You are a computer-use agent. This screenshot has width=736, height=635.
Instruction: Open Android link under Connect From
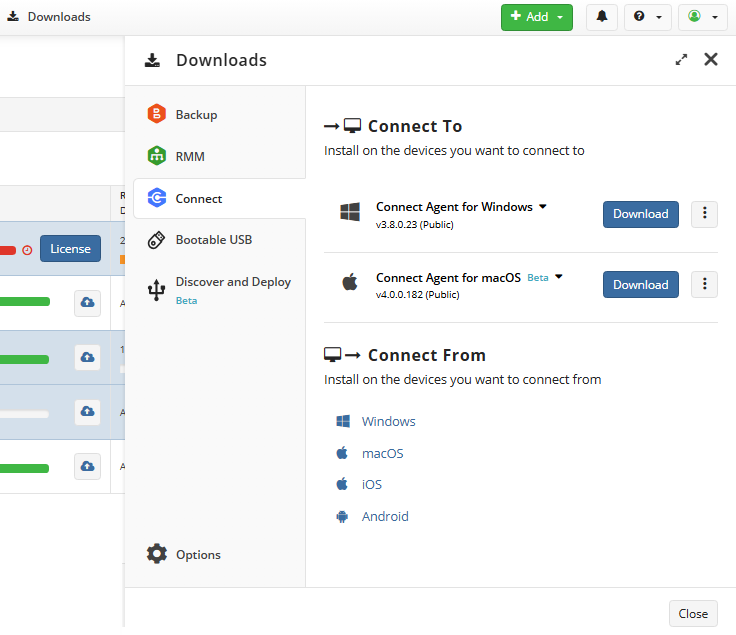coord(385,516)
